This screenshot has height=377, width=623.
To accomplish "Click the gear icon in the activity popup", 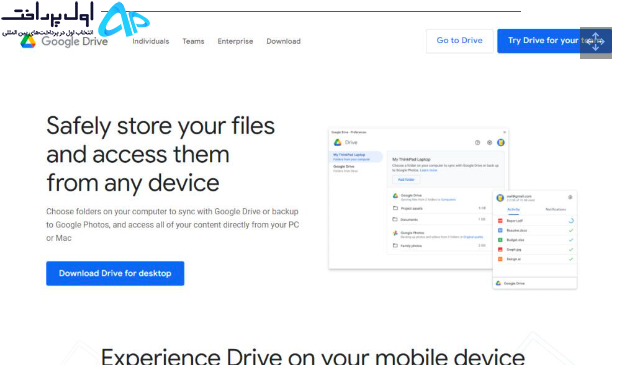I will [570, 197].
